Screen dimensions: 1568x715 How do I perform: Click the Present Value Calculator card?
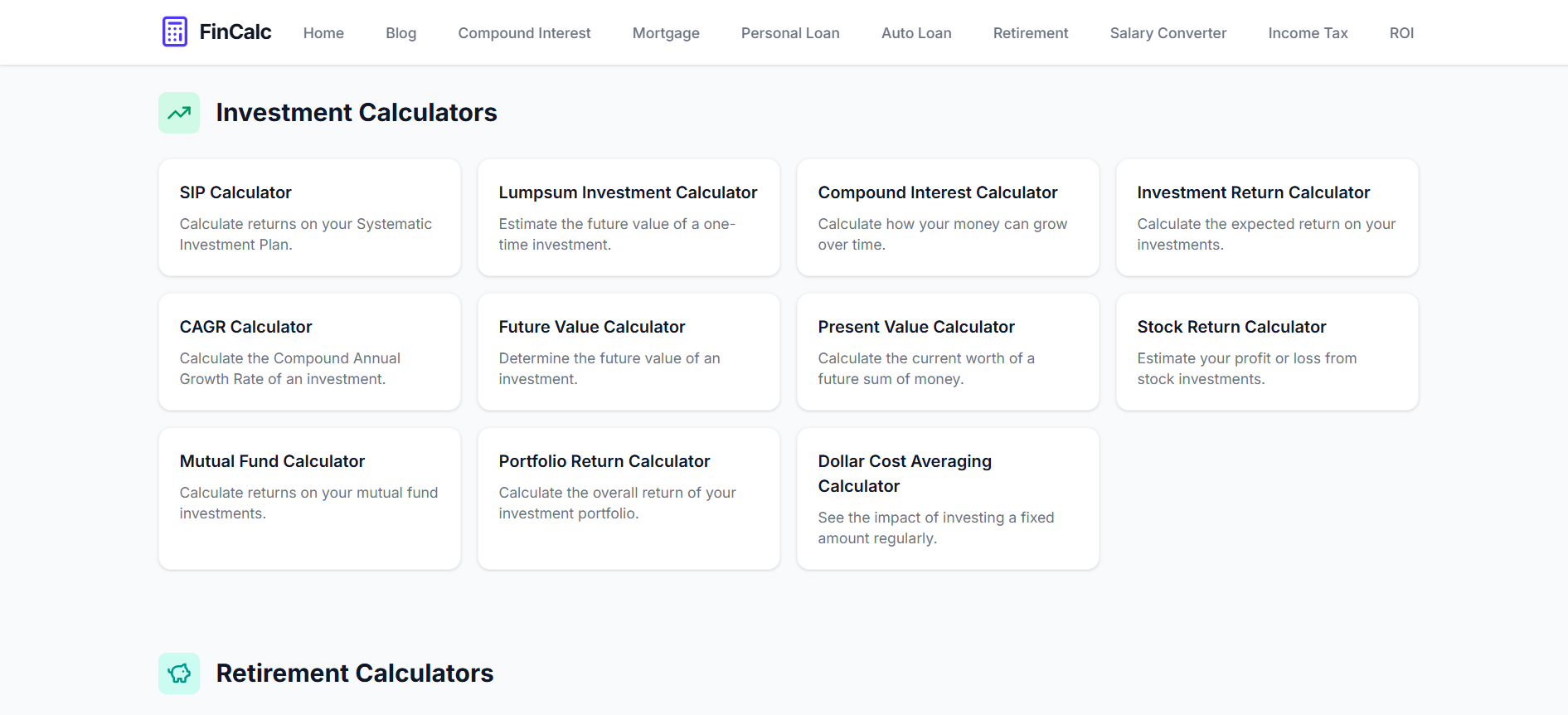click(947, 352)
